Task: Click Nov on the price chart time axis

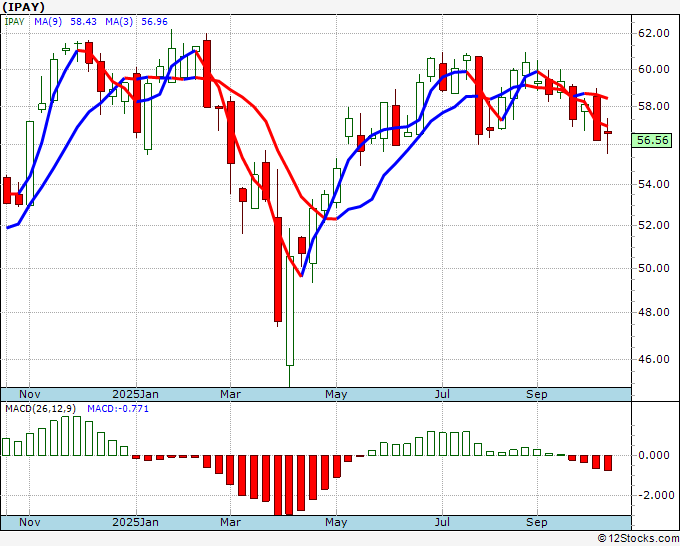Action: (x=30, y=394)
